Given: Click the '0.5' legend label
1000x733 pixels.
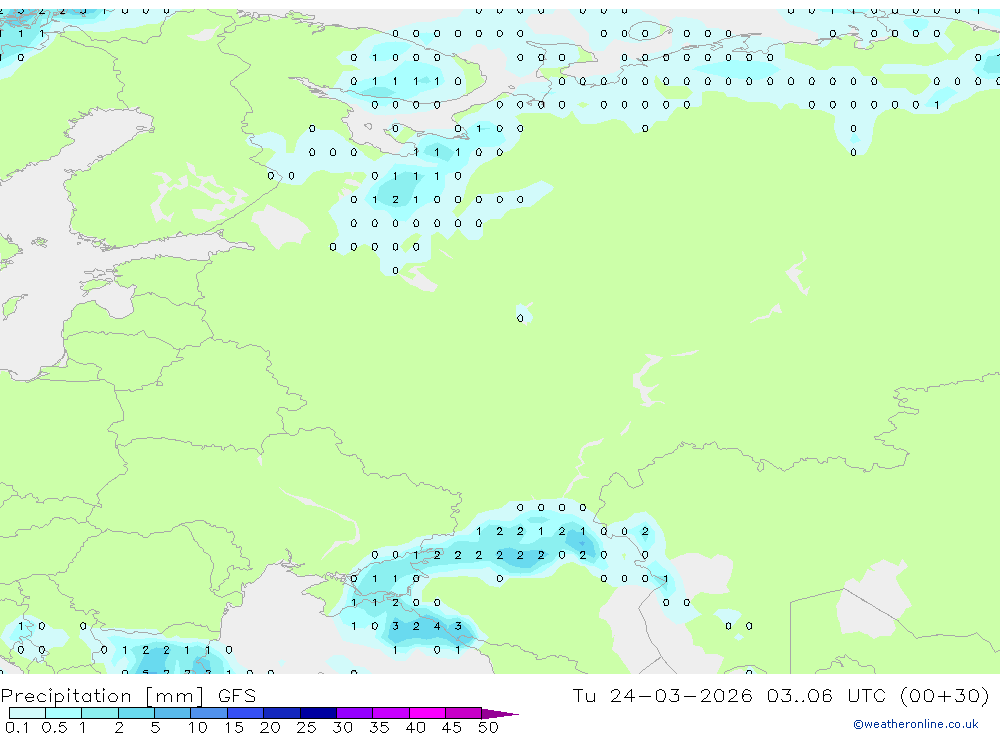Looking at the screenshot, I should pyautogui.click(x=54, y=727).
